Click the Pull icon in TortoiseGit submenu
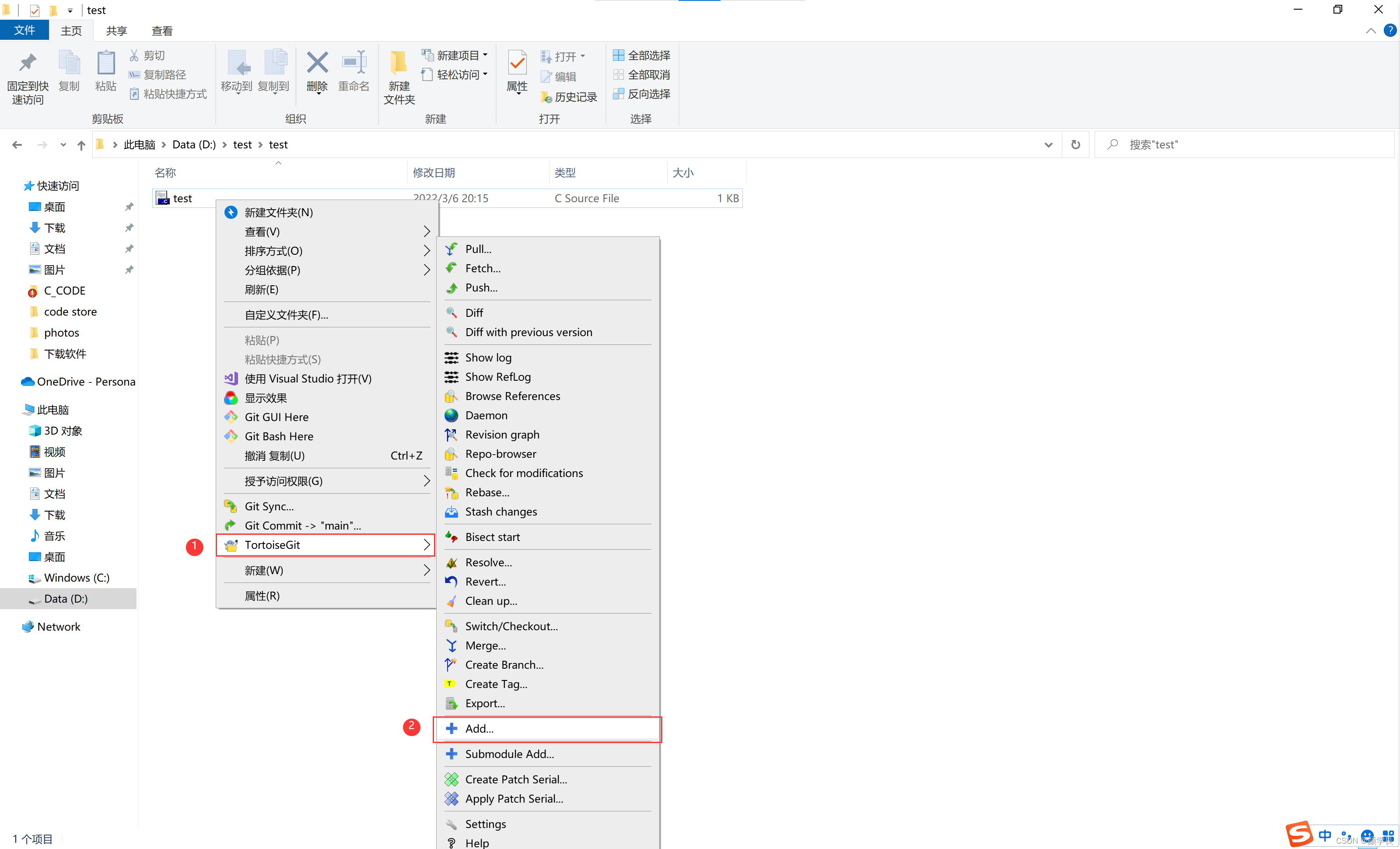This screenshot has height=849, width=1400. coord(451,249)
